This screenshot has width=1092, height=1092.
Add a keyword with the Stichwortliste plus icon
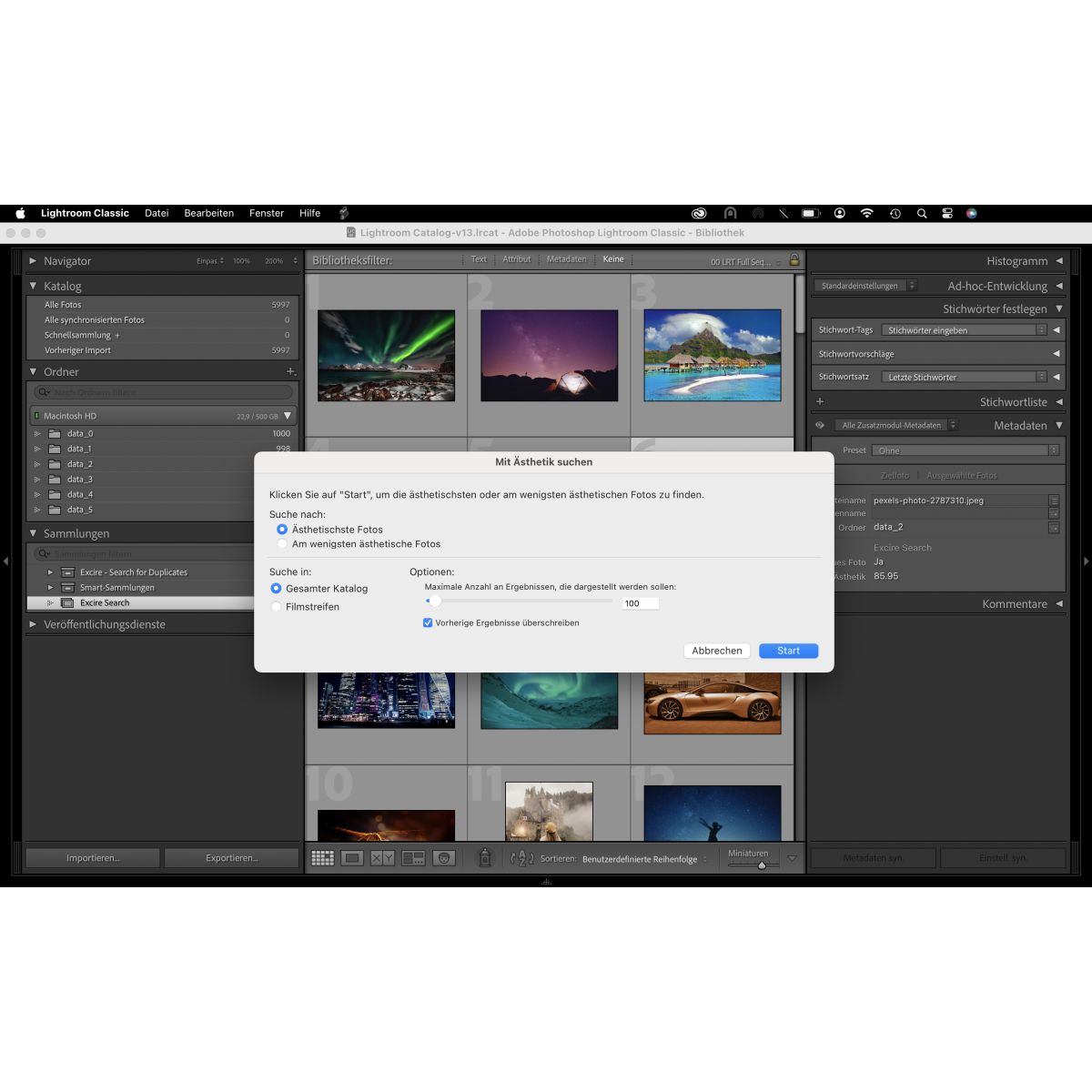[820, 401]
